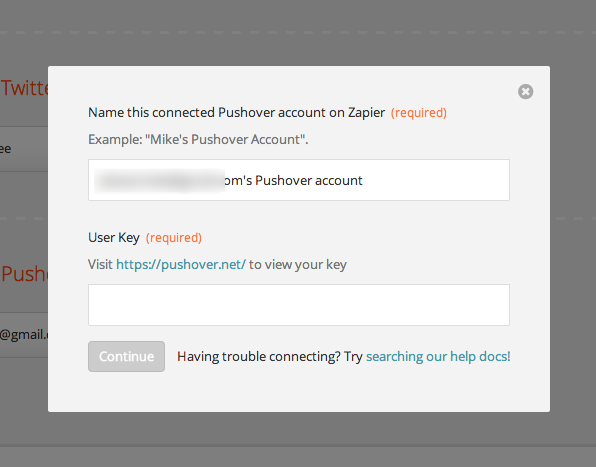Click the (required) tag beside User Key
The image size is (596, 467).
(x=174, y=238)
